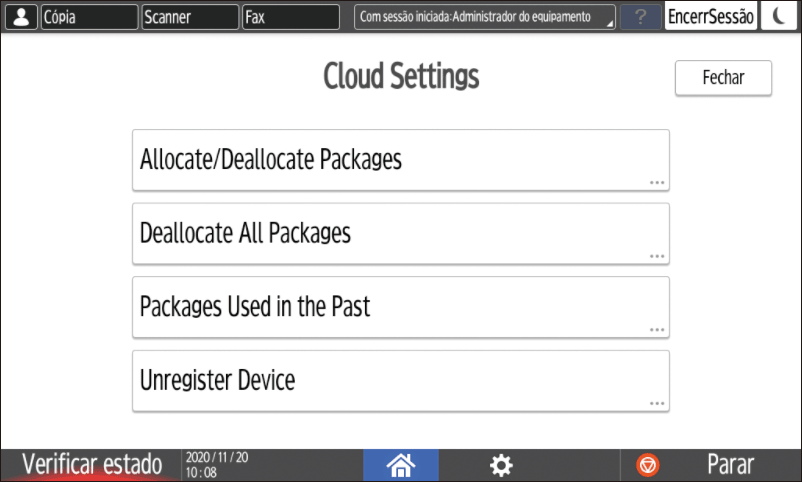Switch to Fax function
Image resolution: width=802 pixels, height=482 pixels.
pyautogui.click(x=291, y=17)
